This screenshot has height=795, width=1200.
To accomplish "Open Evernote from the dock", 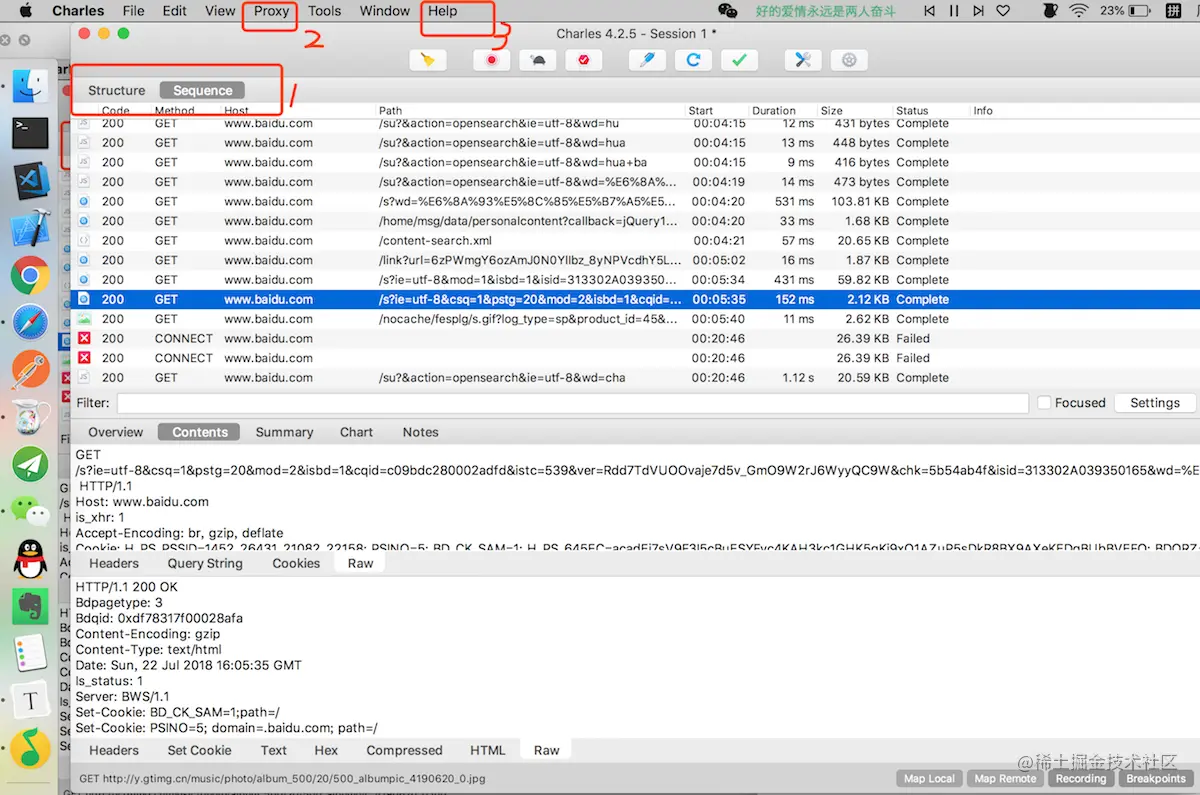I will pyautogui.click(x=31, y=606).
